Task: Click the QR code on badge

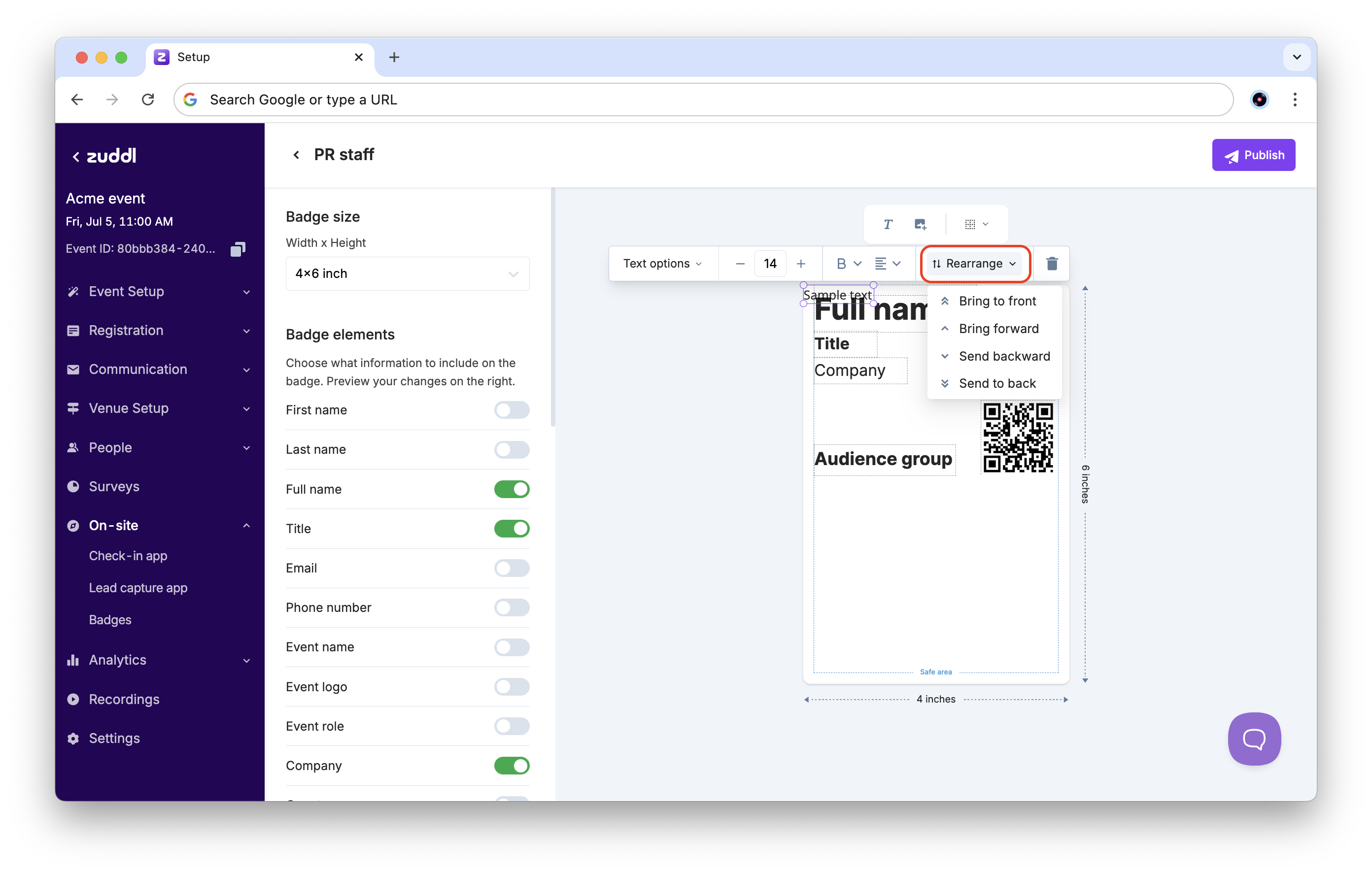Action: [1018, 437]
